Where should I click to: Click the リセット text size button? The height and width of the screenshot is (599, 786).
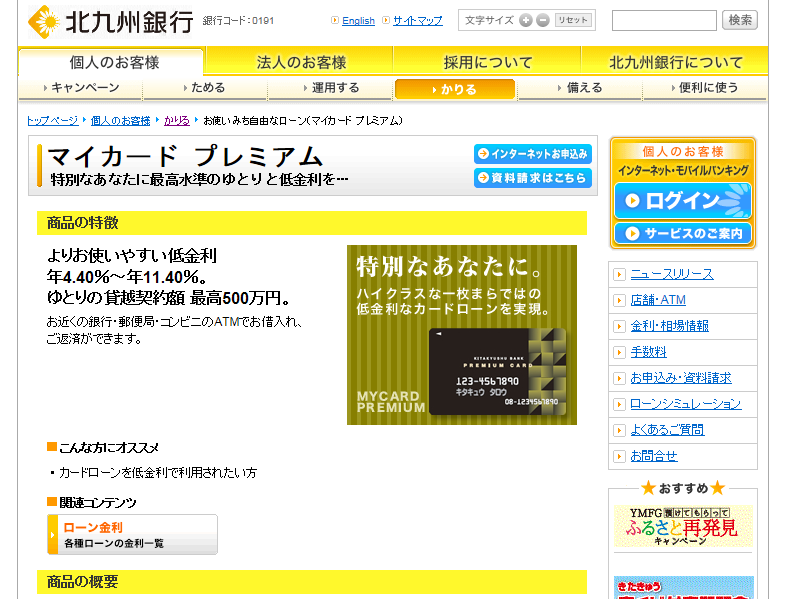[x=573, y=20]
